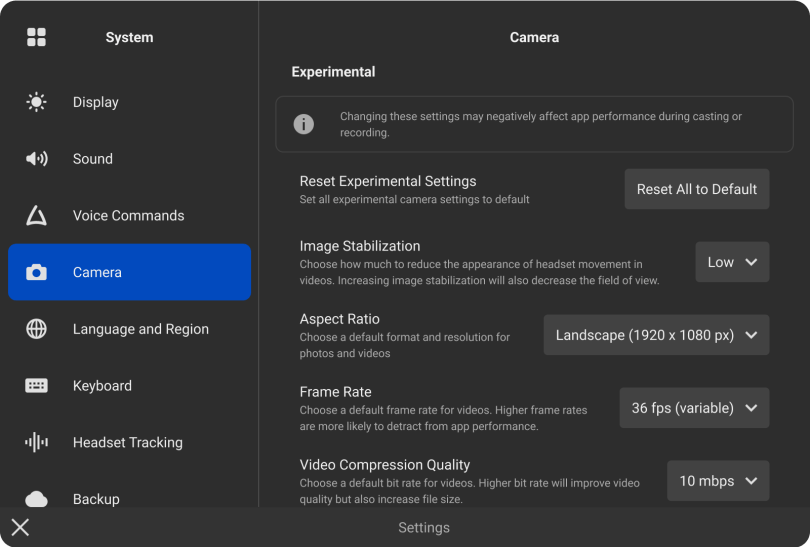Expand the Video Compression 10 mbps dropdown

[718, 480]
